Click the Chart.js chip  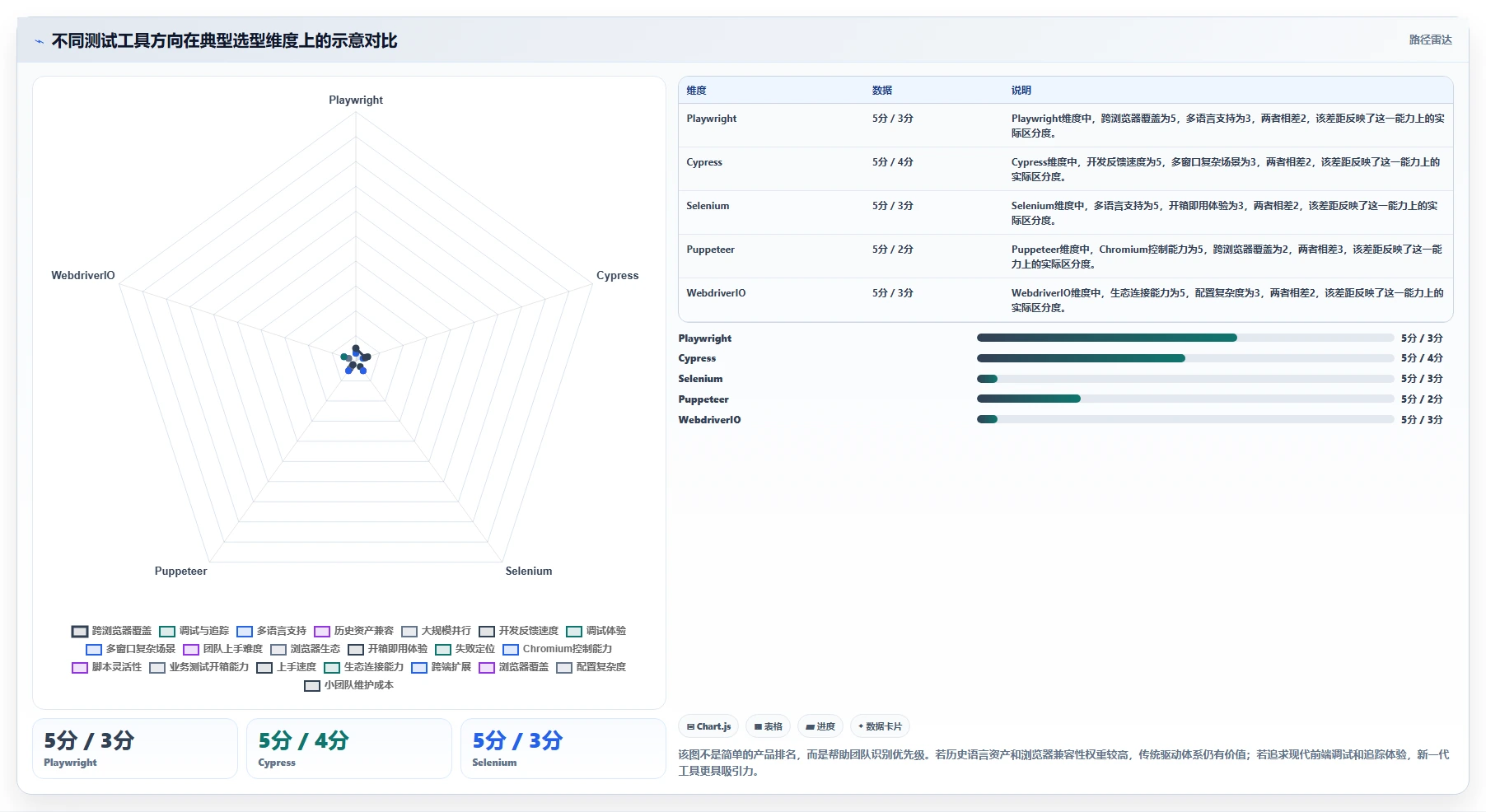[x=708, y=726]
